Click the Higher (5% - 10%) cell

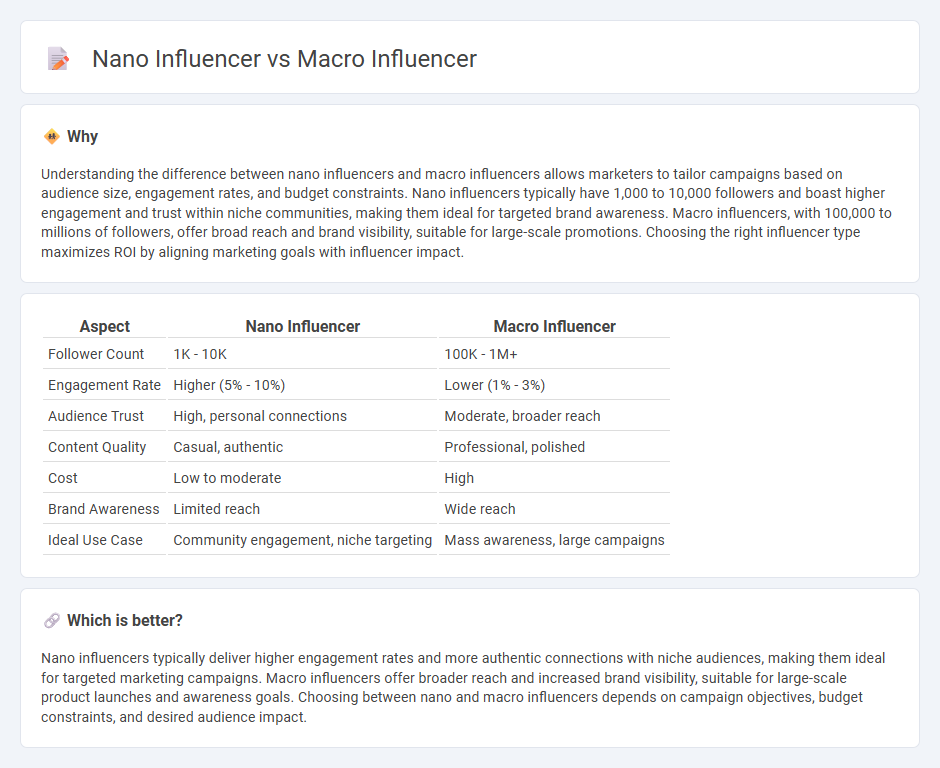(x=302, y=385)
